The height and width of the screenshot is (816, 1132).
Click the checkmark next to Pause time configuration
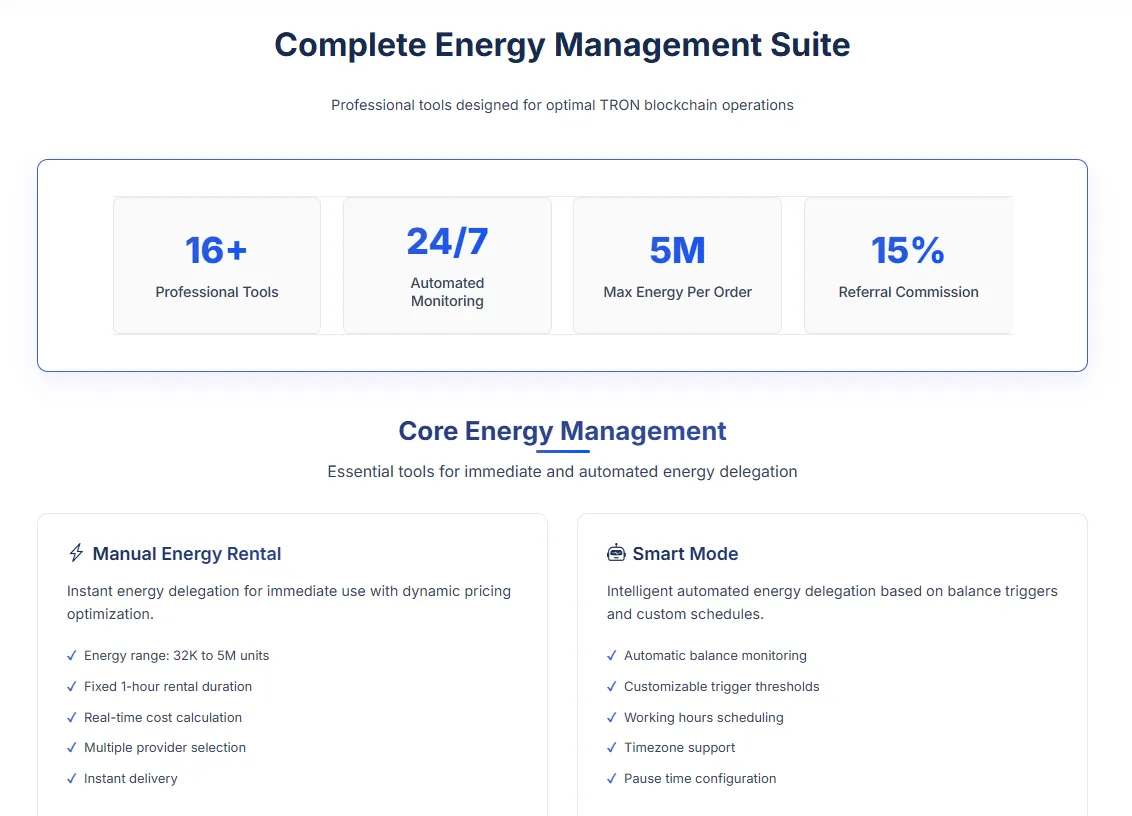pyautogui.click(x=611, y=778)
